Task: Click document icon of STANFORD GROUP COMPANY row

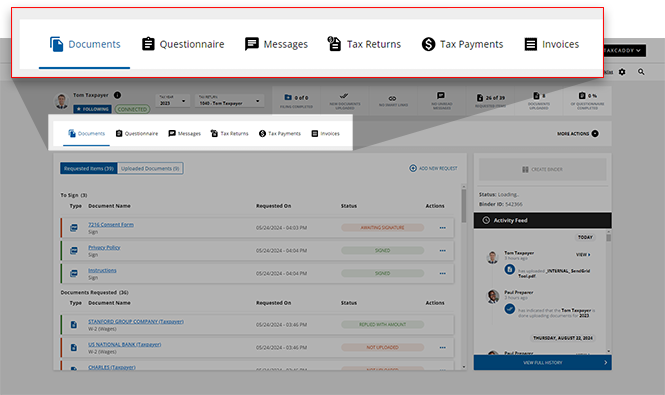Action: coord(74,325)
